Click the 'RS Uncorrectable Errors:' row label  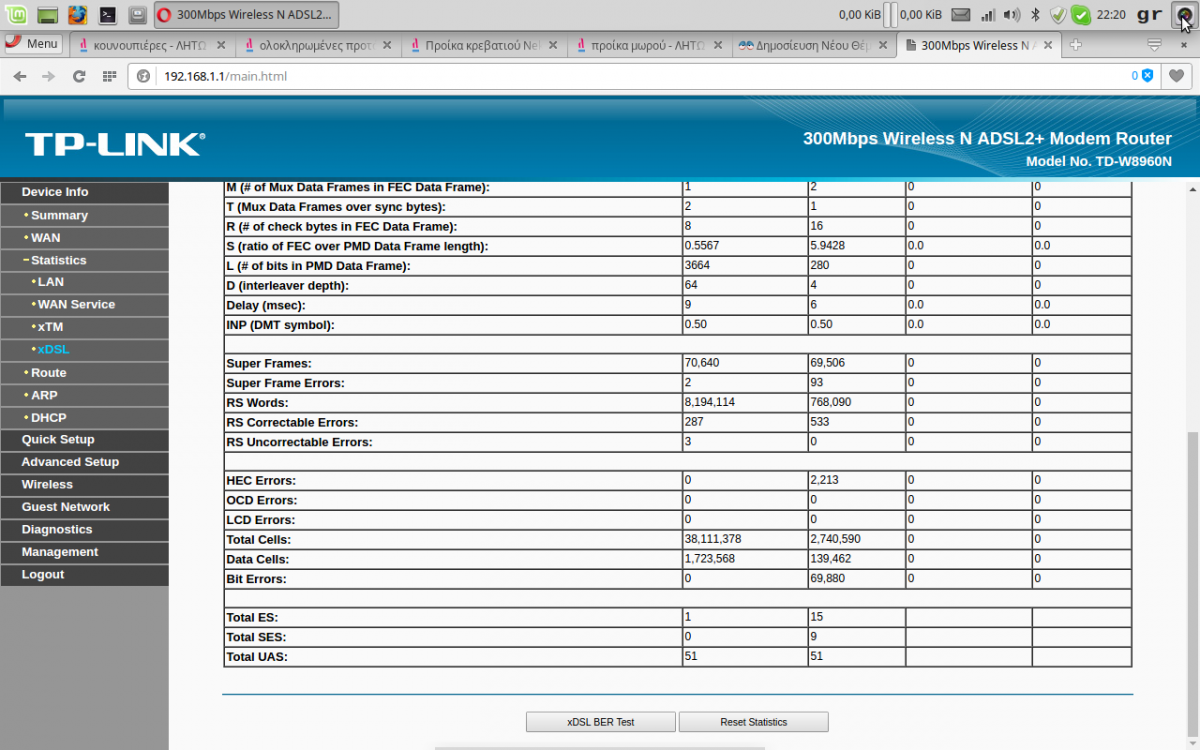(299, 442)
